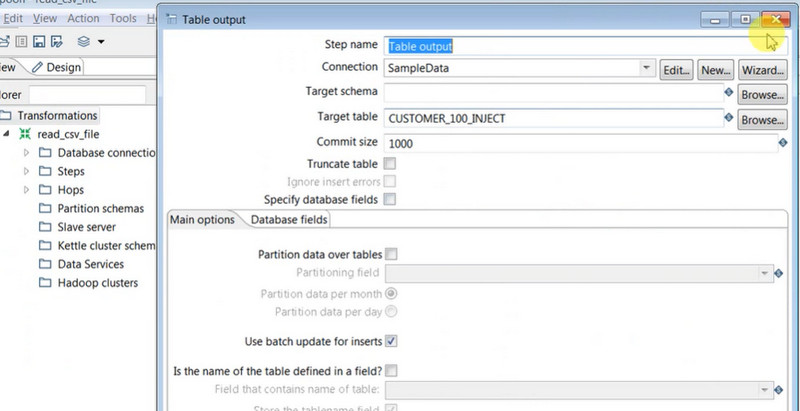Screen dimensions: 800x411
Task: Click the Wizard... connection button
Action: point(761,70)
